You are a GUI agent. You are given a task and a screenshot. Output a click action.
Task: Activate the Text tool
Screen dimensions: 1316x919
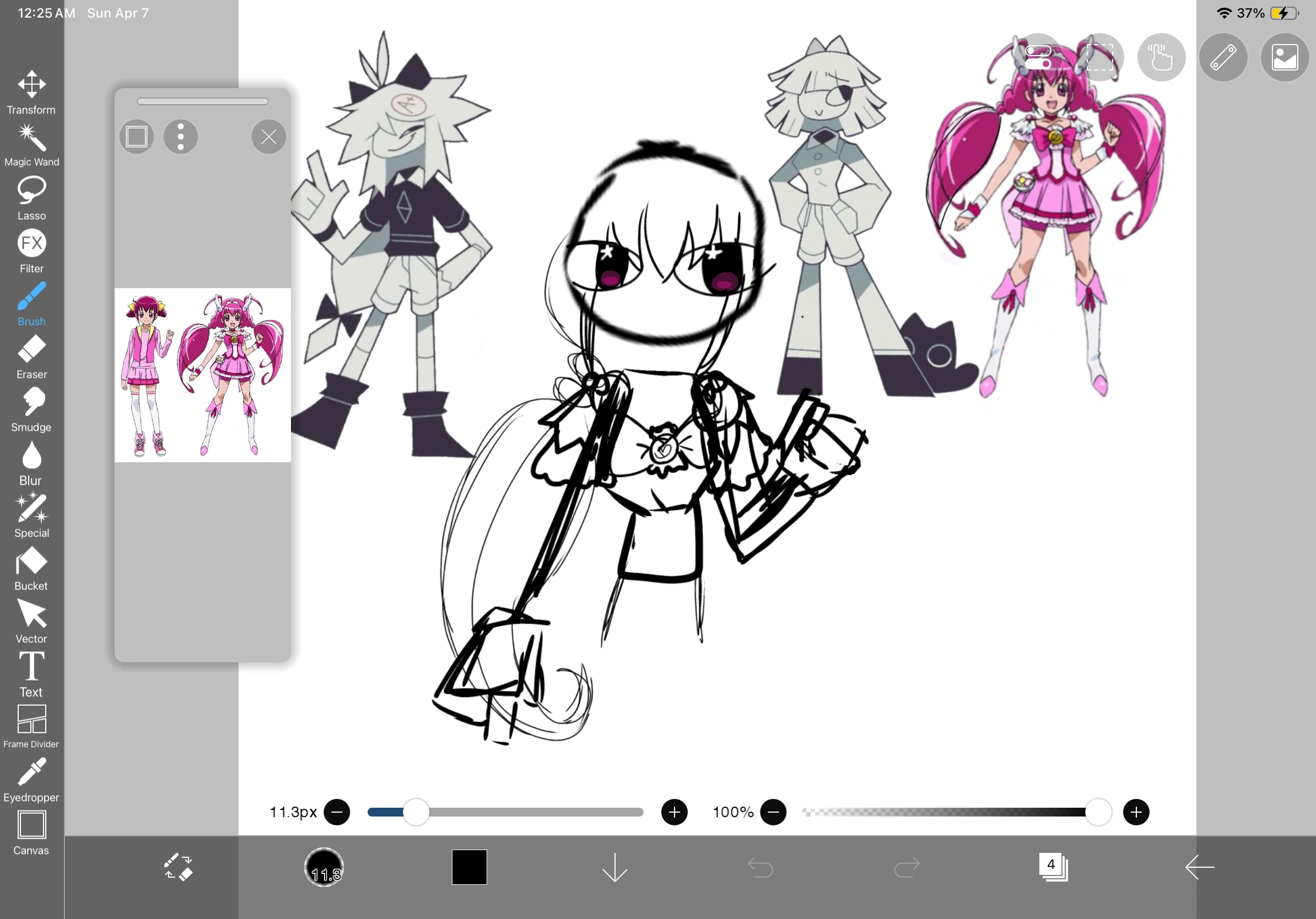(x=31, y=673)
